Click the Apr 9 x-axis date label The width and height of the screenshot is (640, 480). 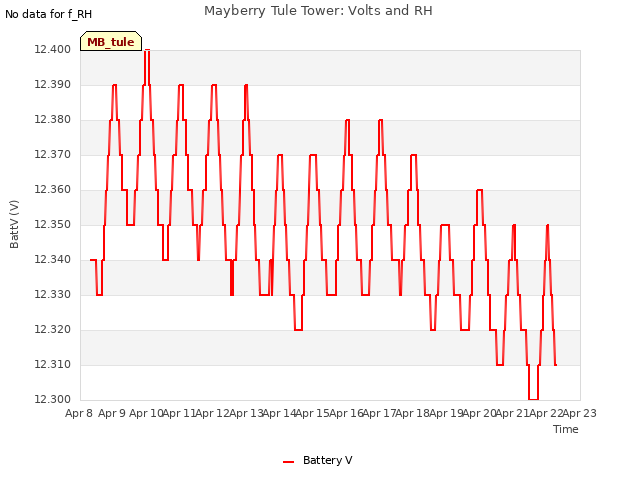tap(112, 413)
